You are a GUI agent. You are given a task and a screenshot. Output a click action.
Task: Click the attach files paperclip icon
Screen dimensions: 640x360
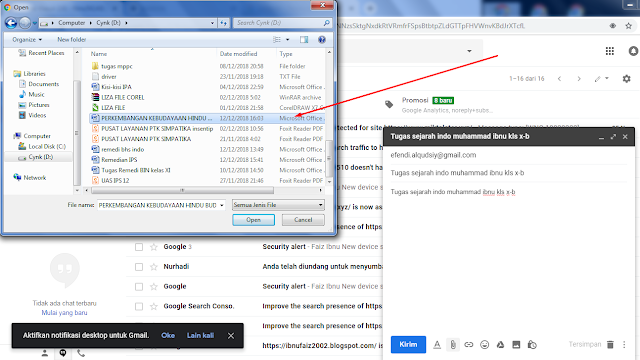tap(453, 345)
